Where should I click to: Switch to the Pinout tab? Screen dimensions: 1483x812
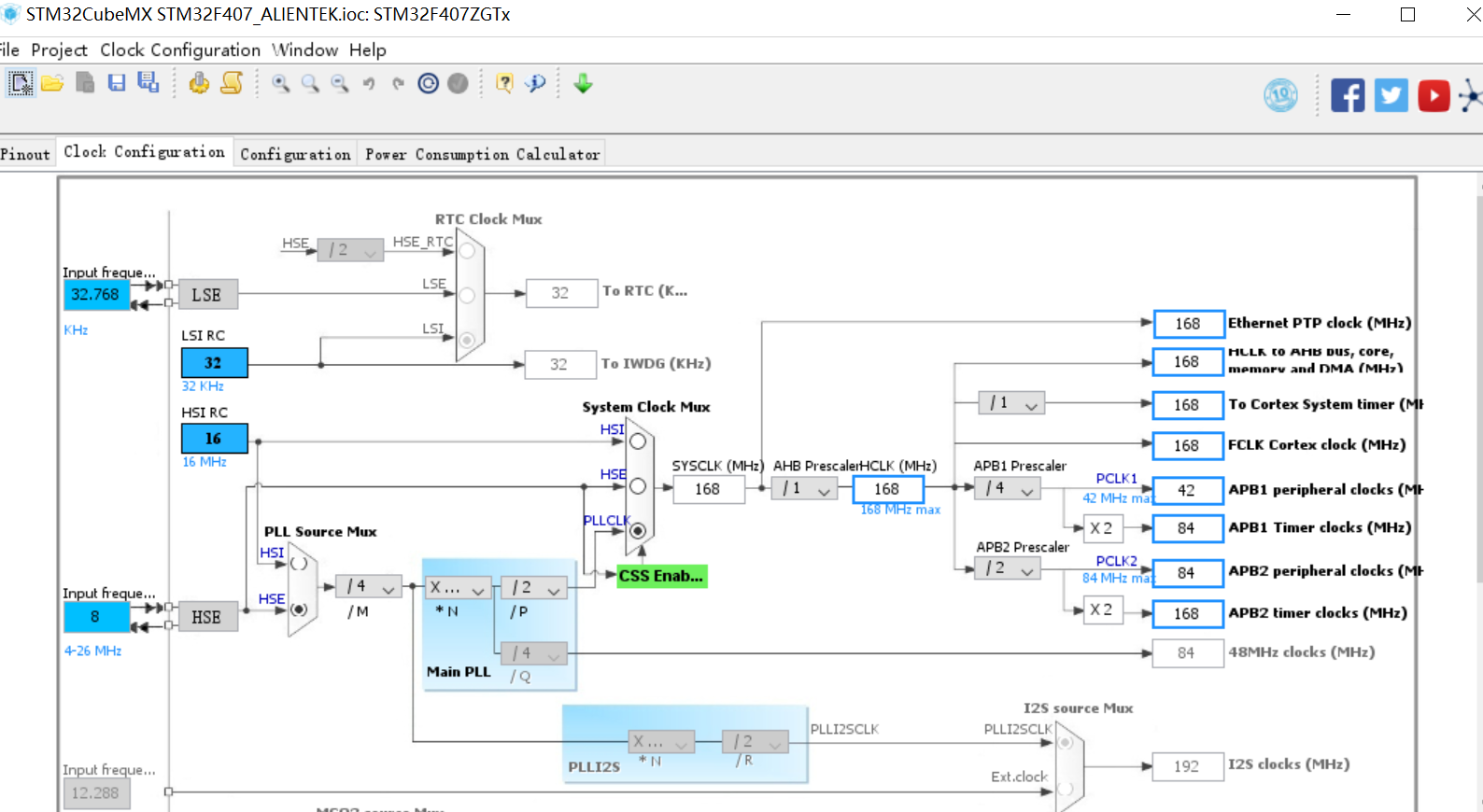25,154
